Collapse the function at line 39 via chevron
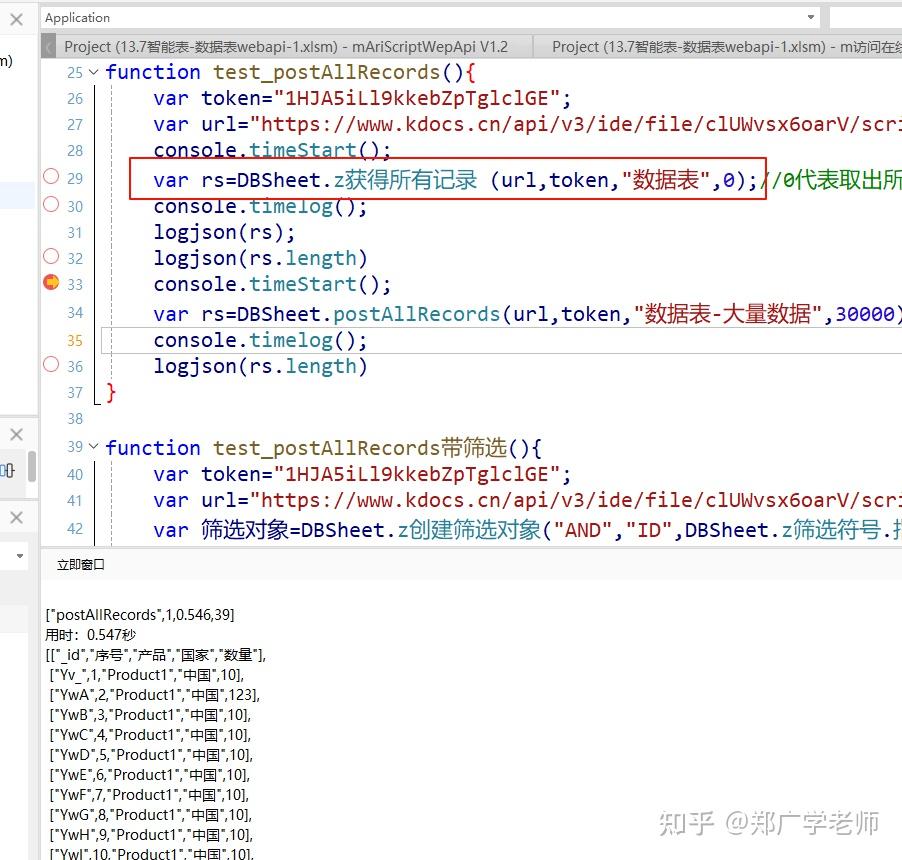Screen dimensions: 902x860 (x=91, y=447)
